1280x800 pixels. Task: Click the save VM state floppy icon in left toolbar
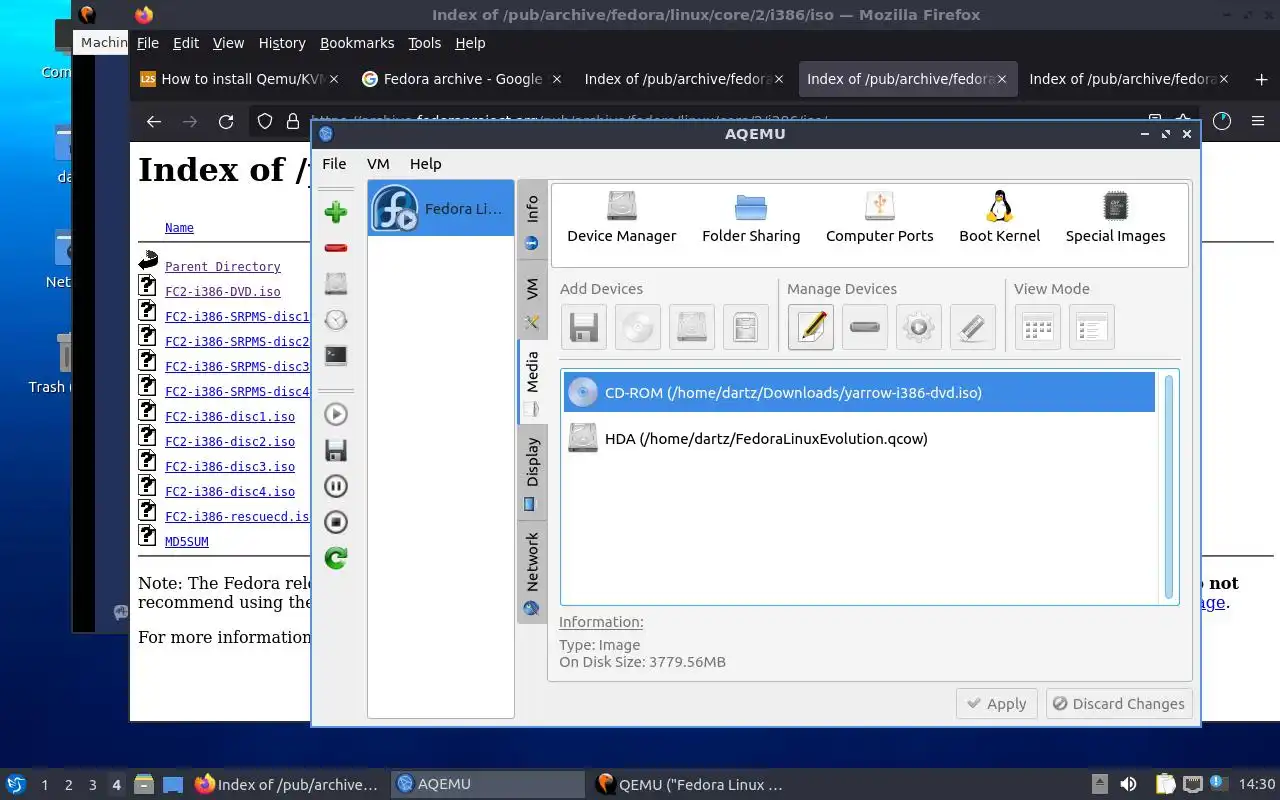(x=336, y=450)
